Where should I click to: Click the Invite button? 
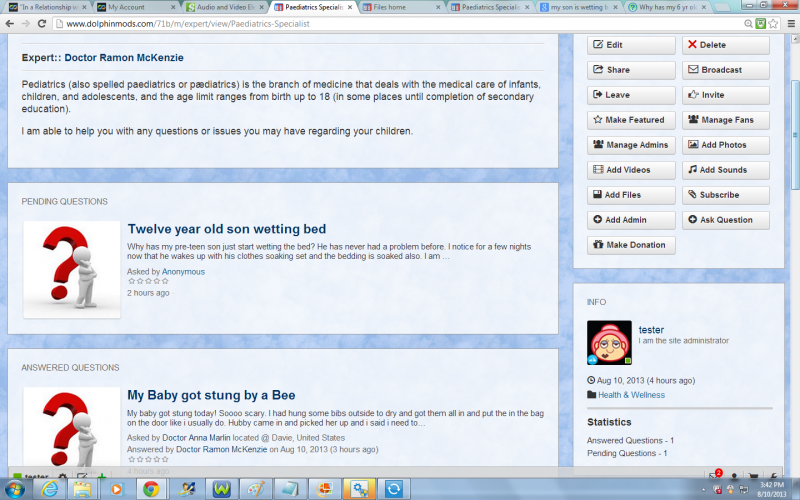click(726, 95)
